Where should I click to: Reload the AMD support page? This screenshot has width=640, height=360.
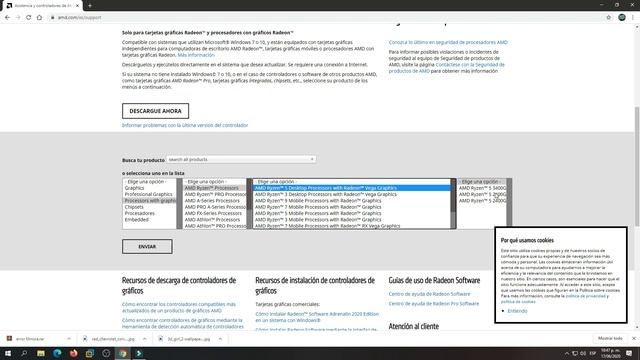pyautogui.click(x=29, y=18)
